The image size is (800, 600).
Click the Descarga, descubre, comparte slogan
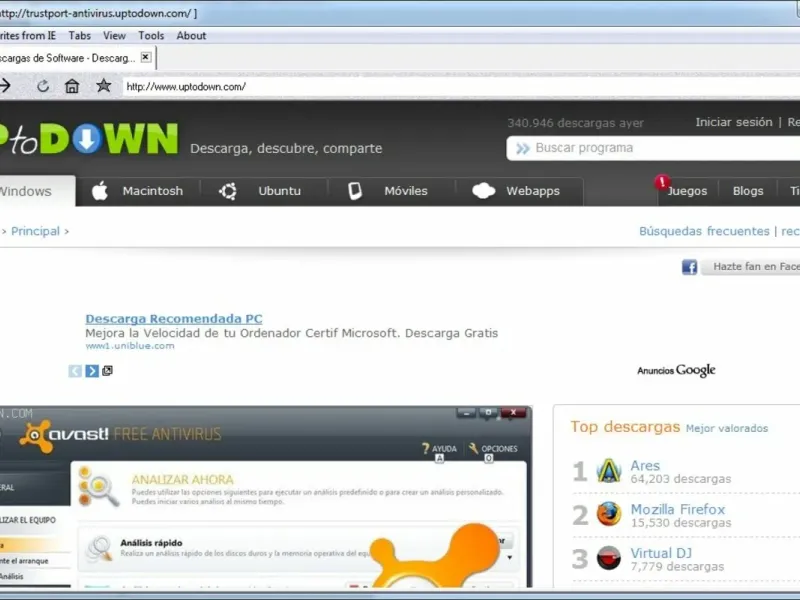[286, 148]
